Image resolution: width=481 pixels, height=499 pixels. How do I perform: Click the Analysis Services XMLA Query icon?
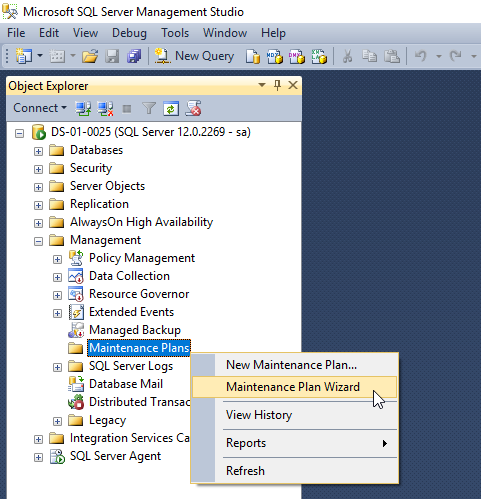[319, 56]
